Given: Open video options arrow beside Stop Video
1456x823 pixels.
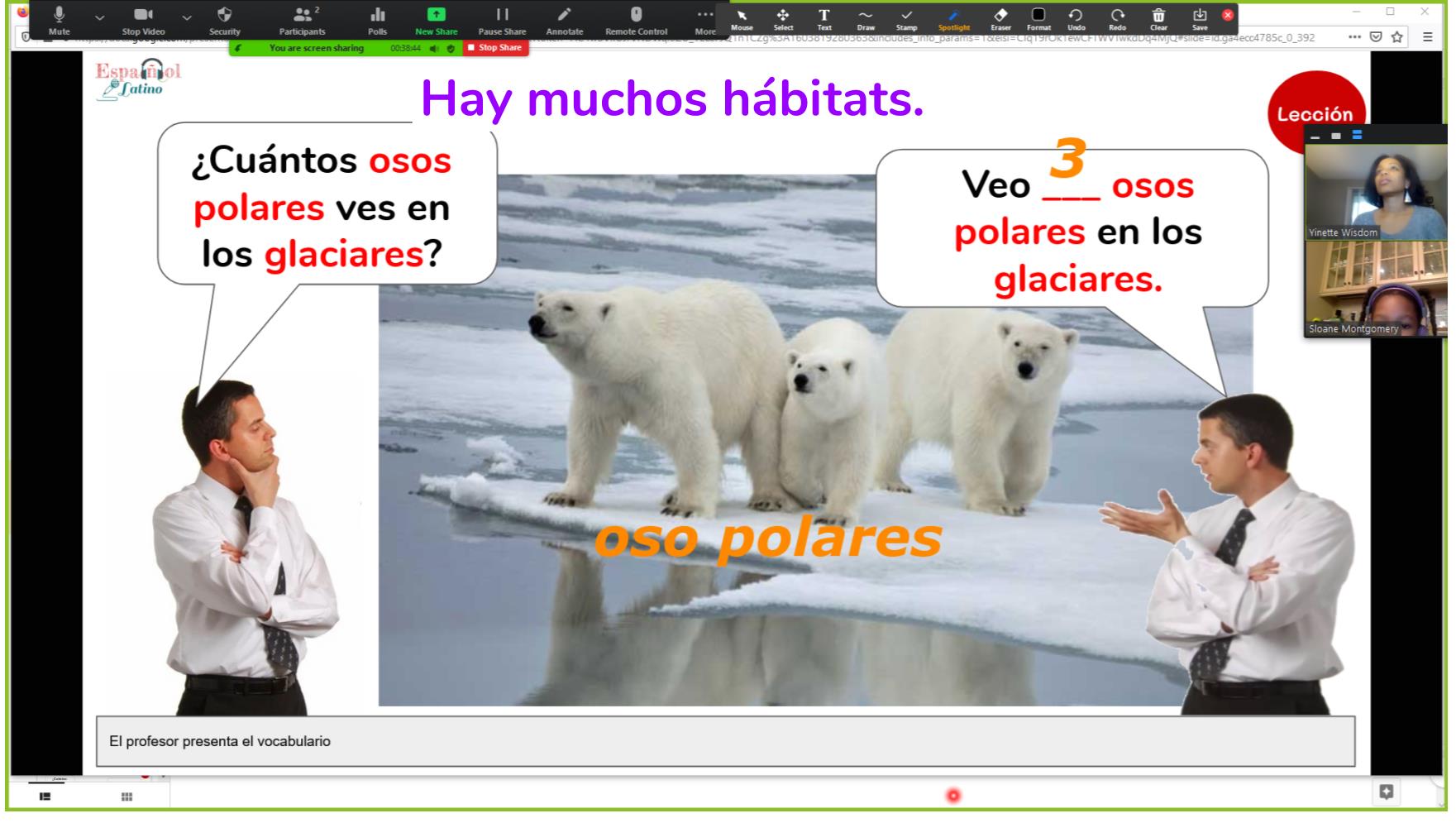Looking at the screenshot, I should click(x=187, y=17).
